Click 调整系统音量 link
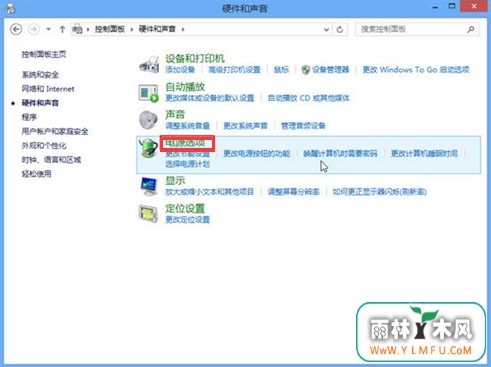 click(188, 126)
